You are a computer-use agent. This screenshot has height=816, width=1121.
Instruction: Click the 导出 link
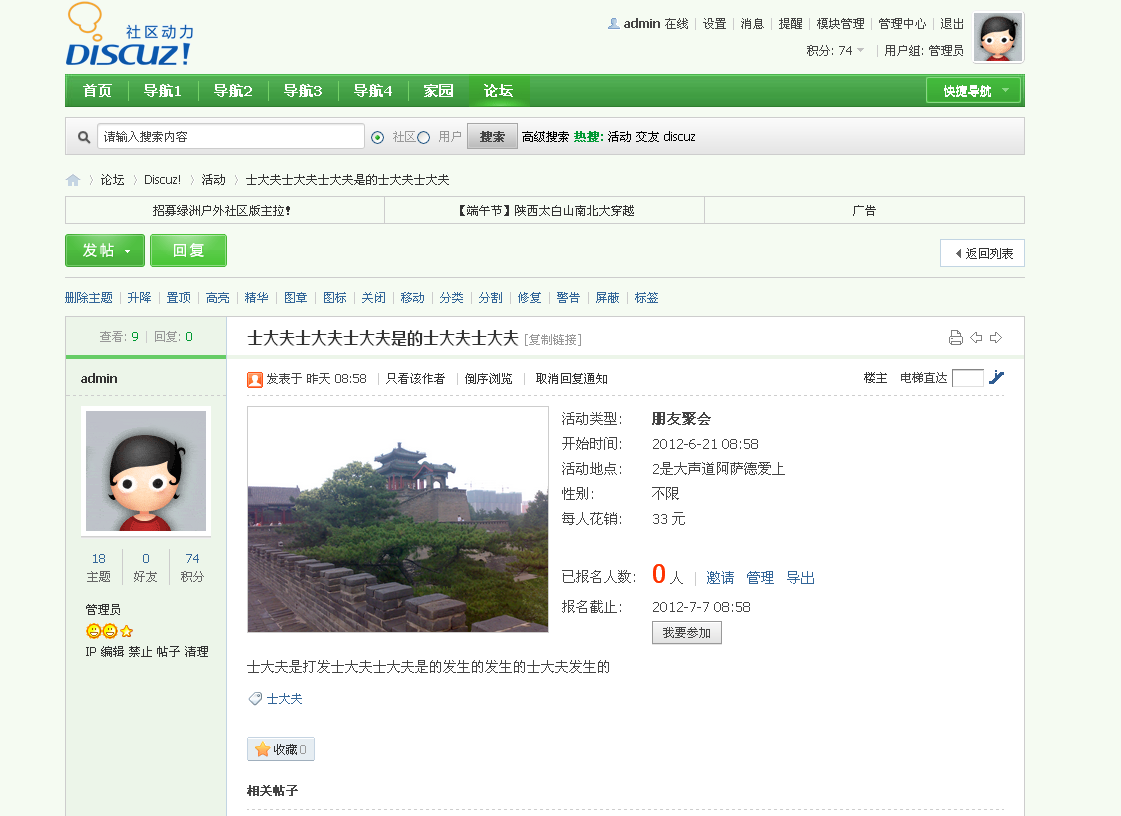[x=801, y=578]
